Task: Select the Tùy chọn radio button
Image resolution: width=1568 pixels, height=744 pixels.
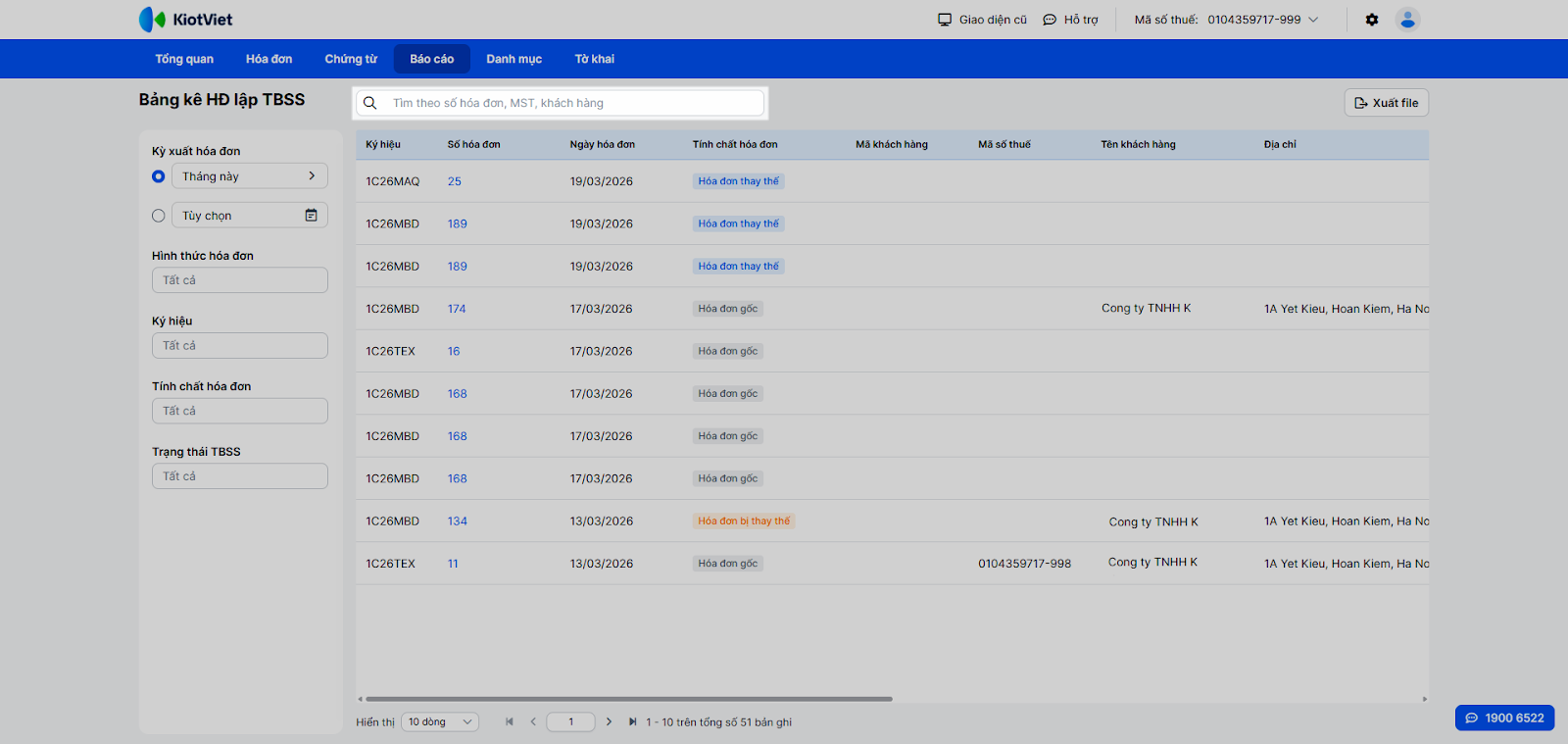Action: click(x=159, y=216)
